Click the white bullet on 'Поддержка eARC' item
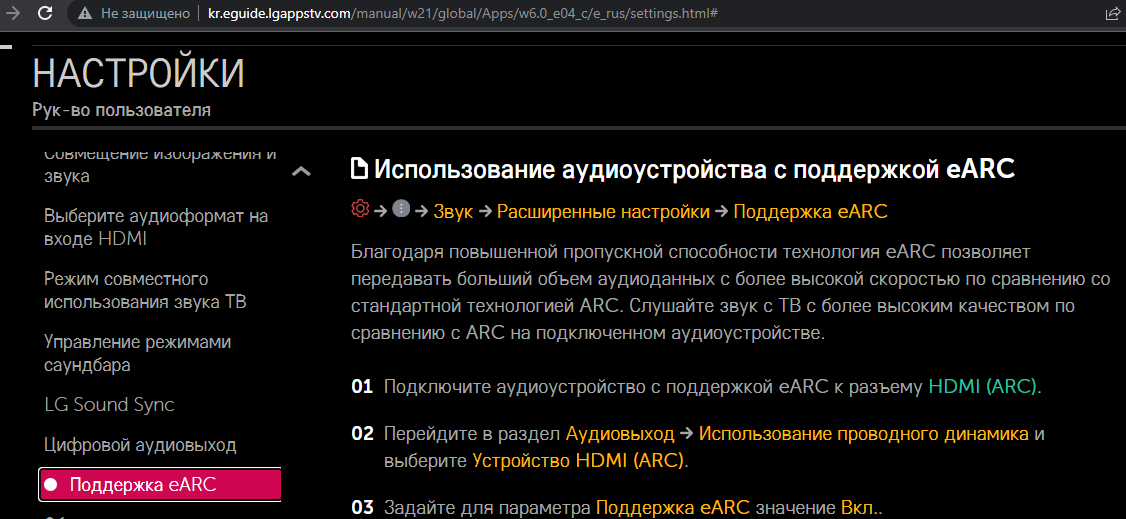Image resolution: width=1126 pixels, height=519 pixels. click(51, 485)
